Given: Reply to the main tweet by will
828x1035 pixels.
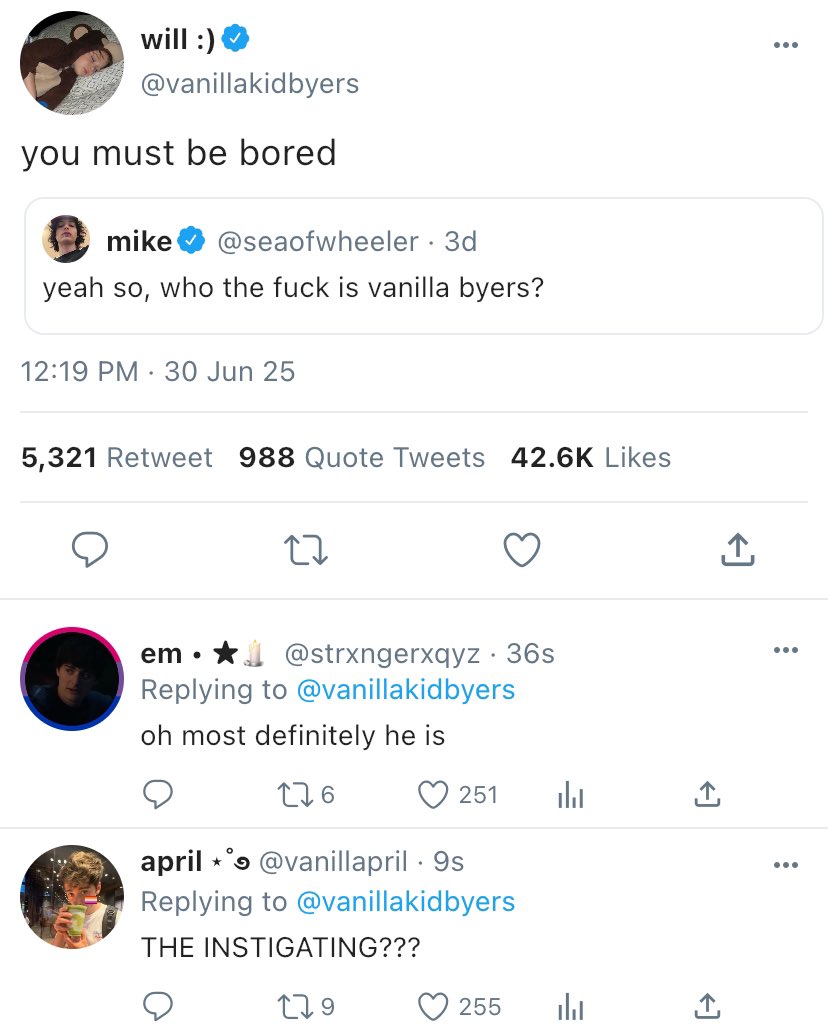Looking at the screenshot, I should (x=89, y=549).
